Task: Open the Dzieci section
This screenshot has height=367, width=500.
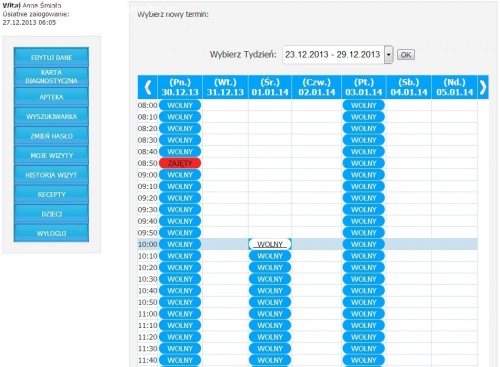Action: (x=51, y=214)
